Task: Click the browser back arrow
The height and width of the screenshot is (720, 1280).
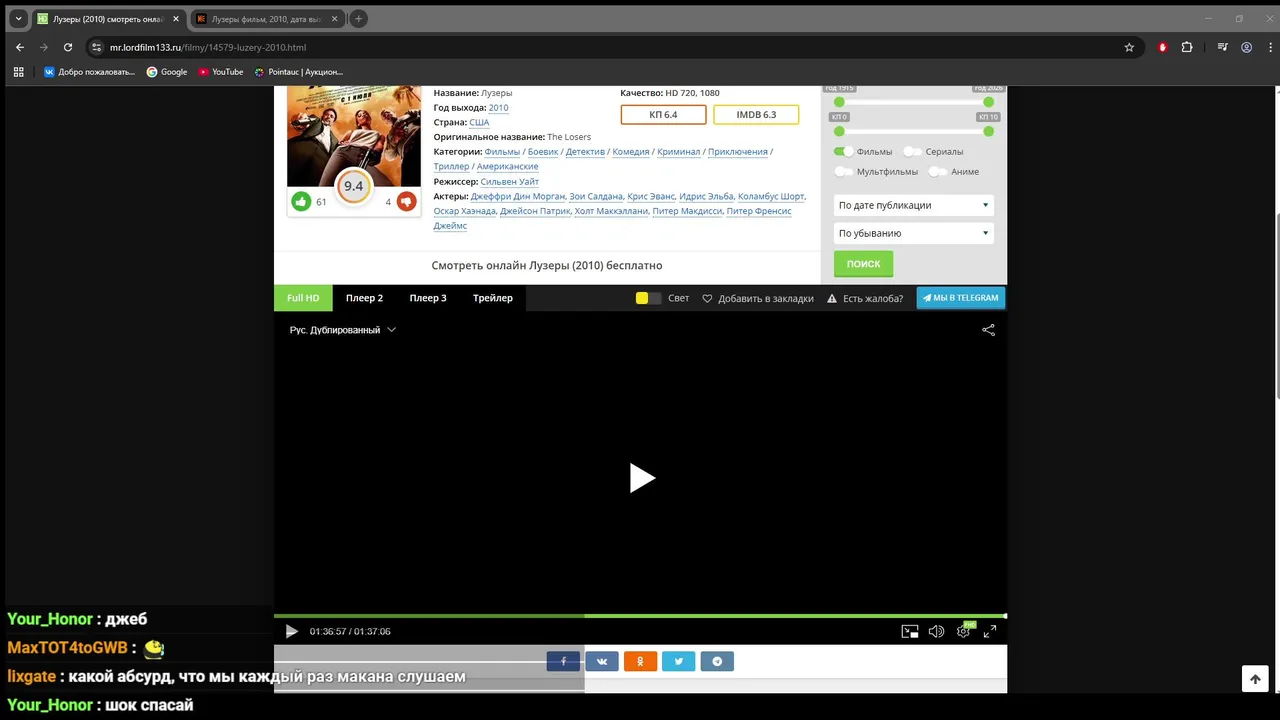Action: click(20, 47)
